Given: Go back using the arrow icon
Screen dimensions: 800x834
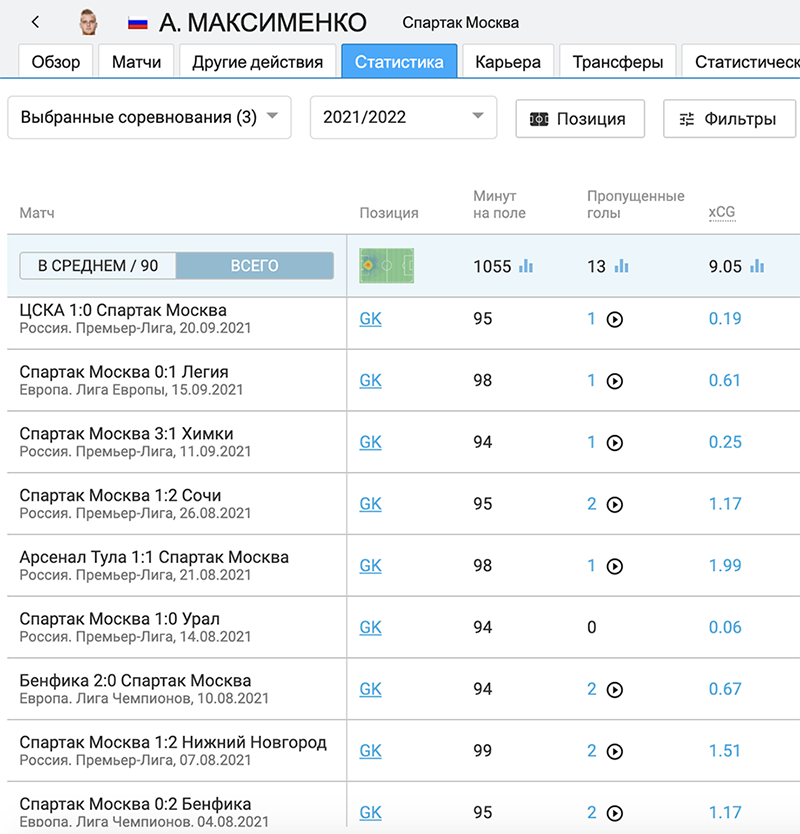Looking at the screenshot, I should (x=36, y=22).
